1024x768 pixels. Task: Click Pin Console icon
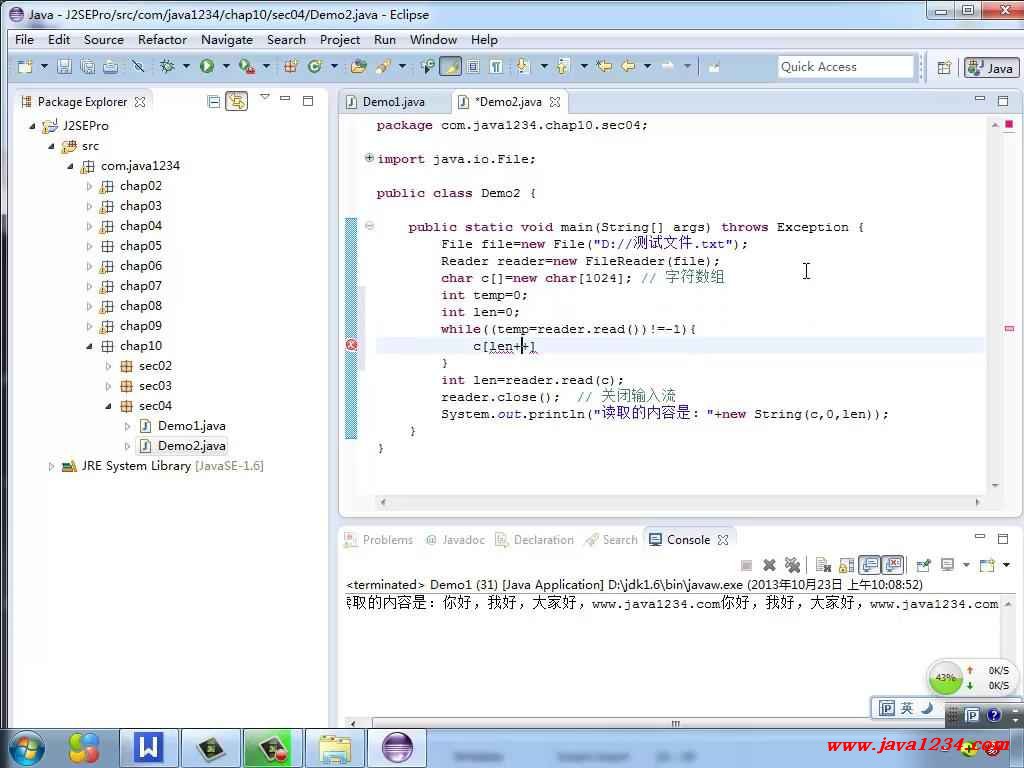tap(923, 565)
